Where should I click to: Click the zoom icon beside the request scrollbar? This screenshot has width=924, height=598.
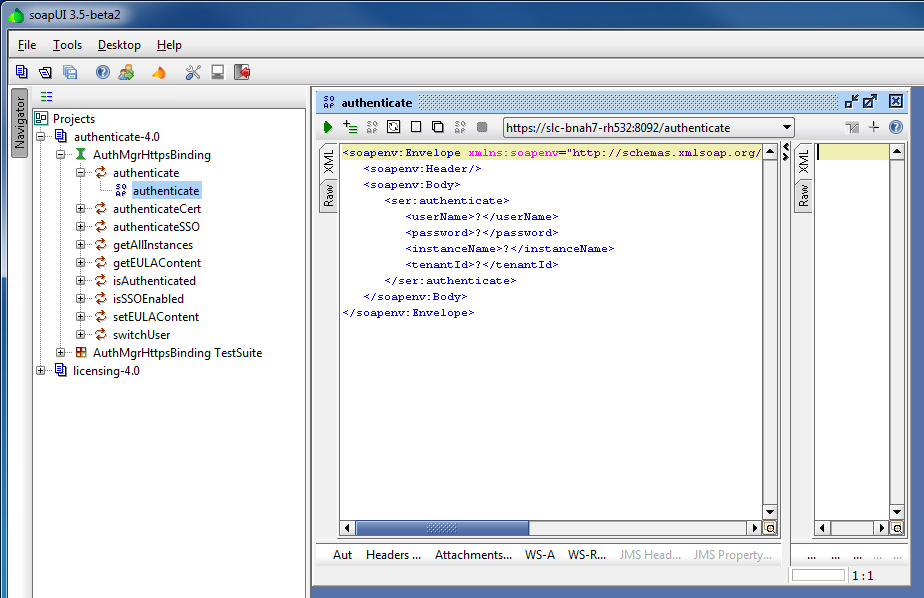click(770, 528)
